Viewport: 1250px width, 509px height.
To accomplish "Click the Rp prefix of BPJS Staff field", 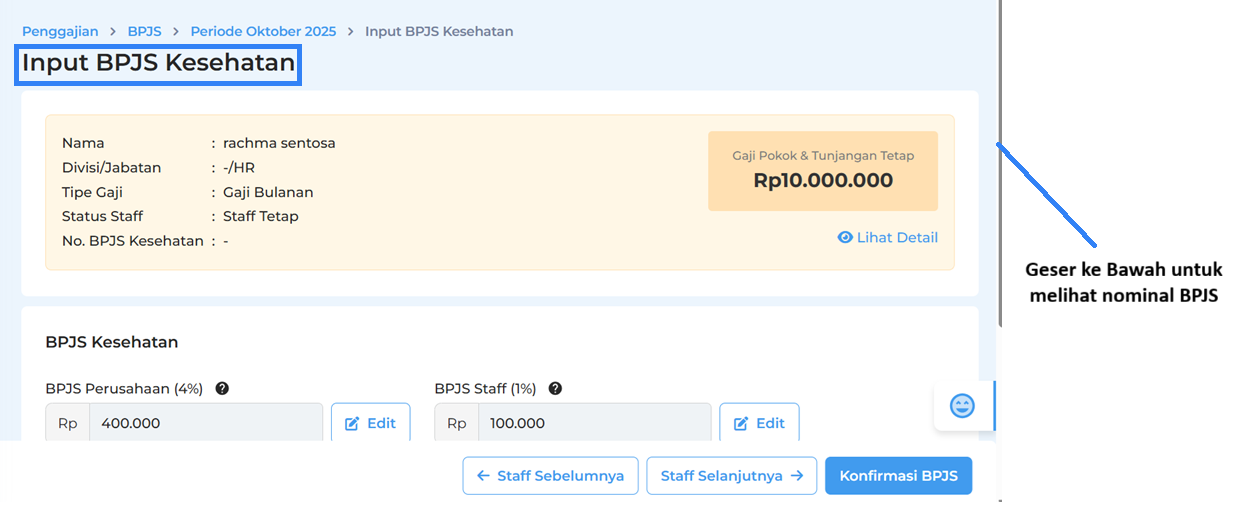I will tap(456, 423).
